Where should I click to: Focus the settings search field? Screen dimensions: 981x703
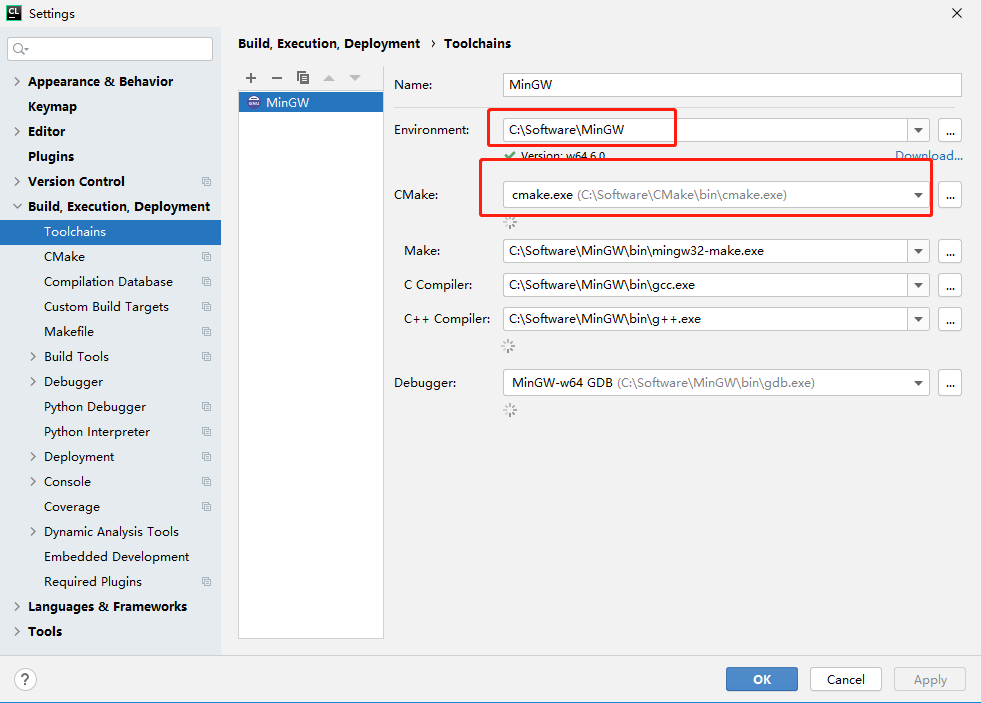tap(110, 49)
